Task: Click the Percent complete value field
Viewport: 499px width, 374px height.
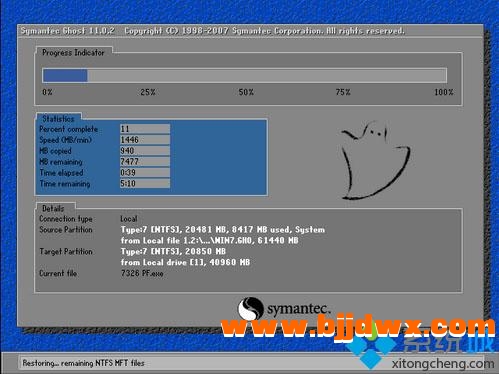Action: pyautogui.click(x=145, y=129)
